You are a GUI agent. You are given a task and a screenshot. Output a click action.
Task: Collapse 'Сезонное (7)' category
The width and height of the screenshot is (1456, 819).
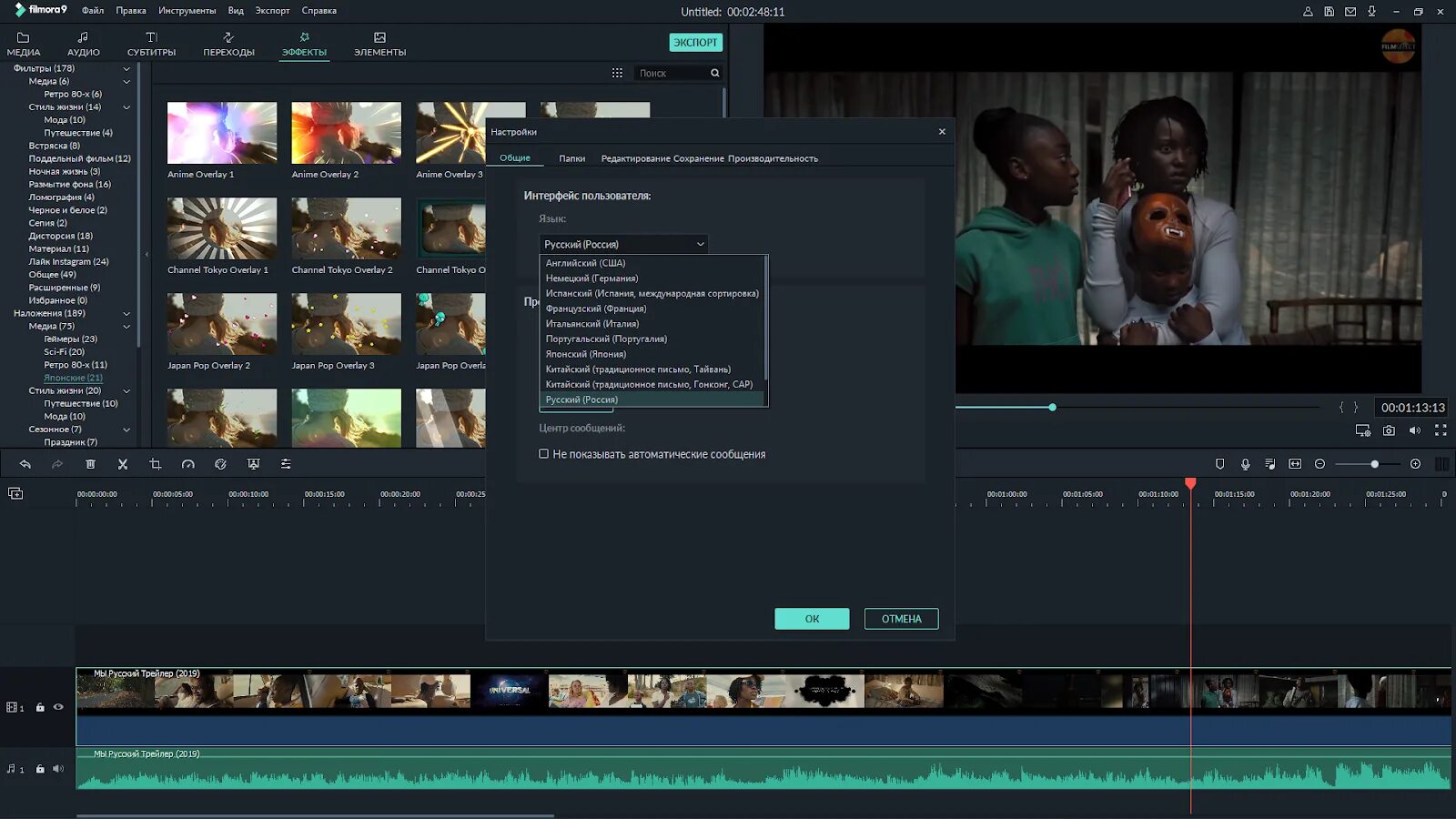tap(126, 430)
